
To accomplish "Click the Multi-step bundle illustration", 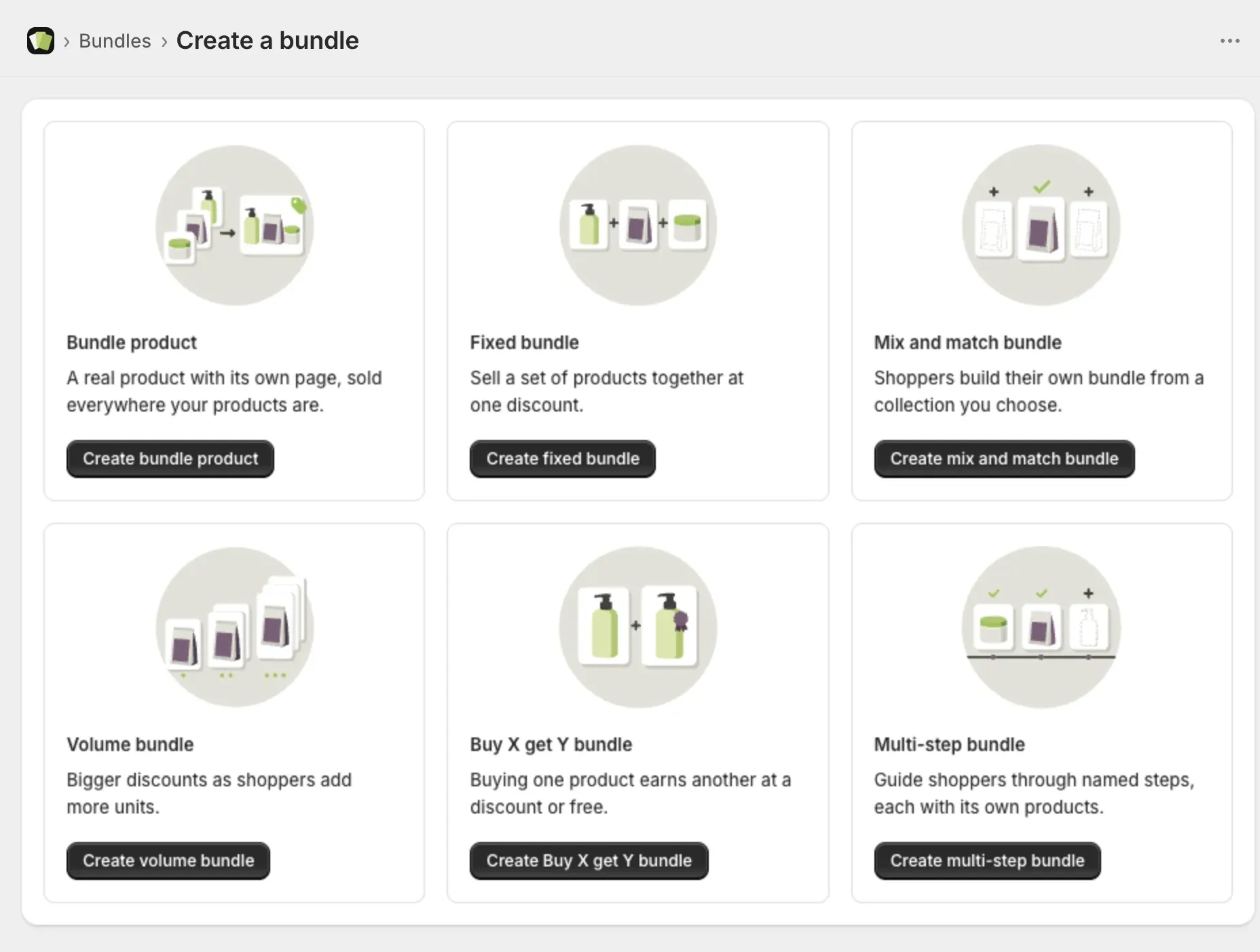I will (x=1041, y=627).
